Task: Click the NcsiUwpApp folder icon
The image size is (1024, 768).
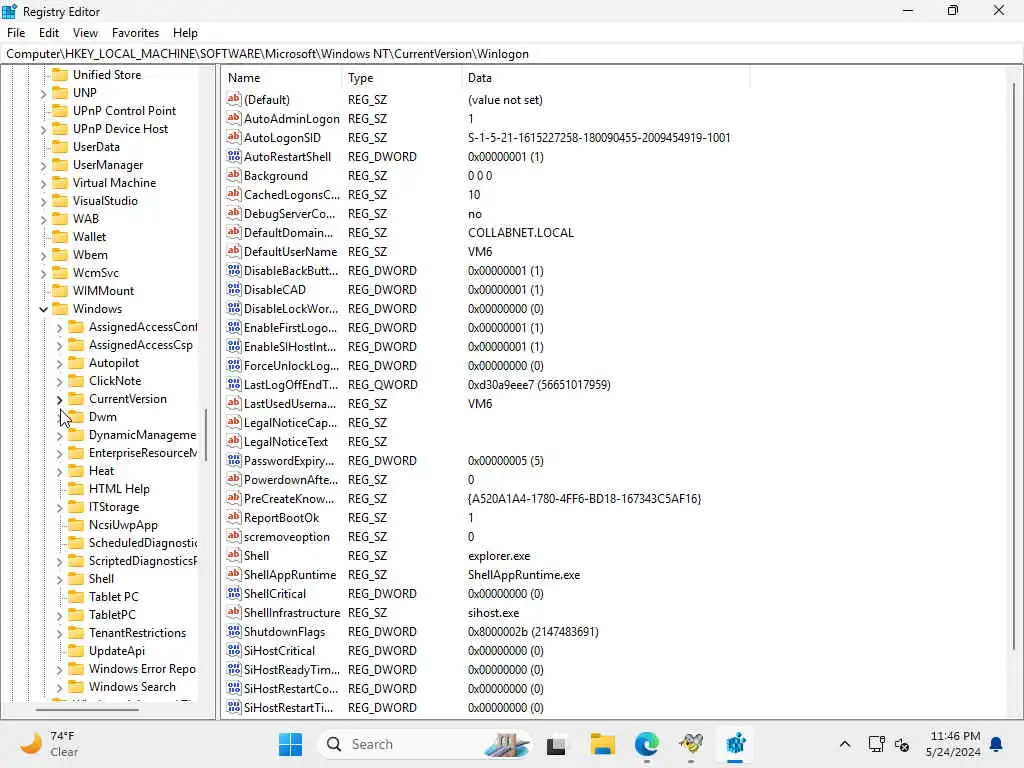Action: pyautogui.click(x=76, y=524)
